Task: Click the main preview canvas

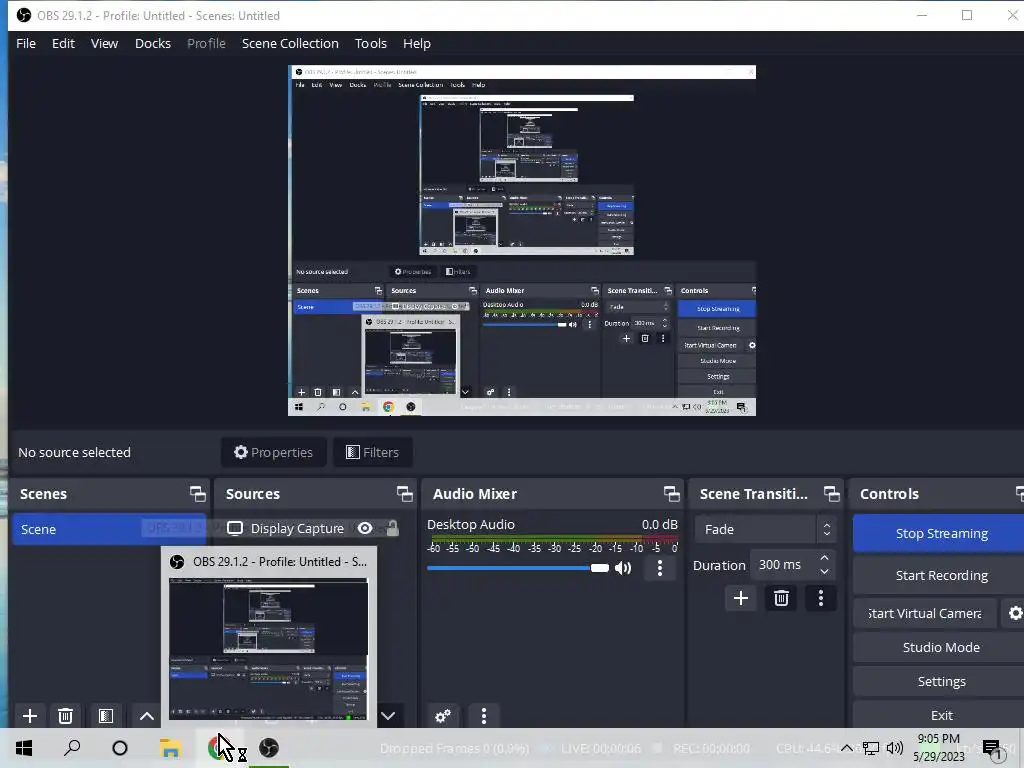Action: 522,240
